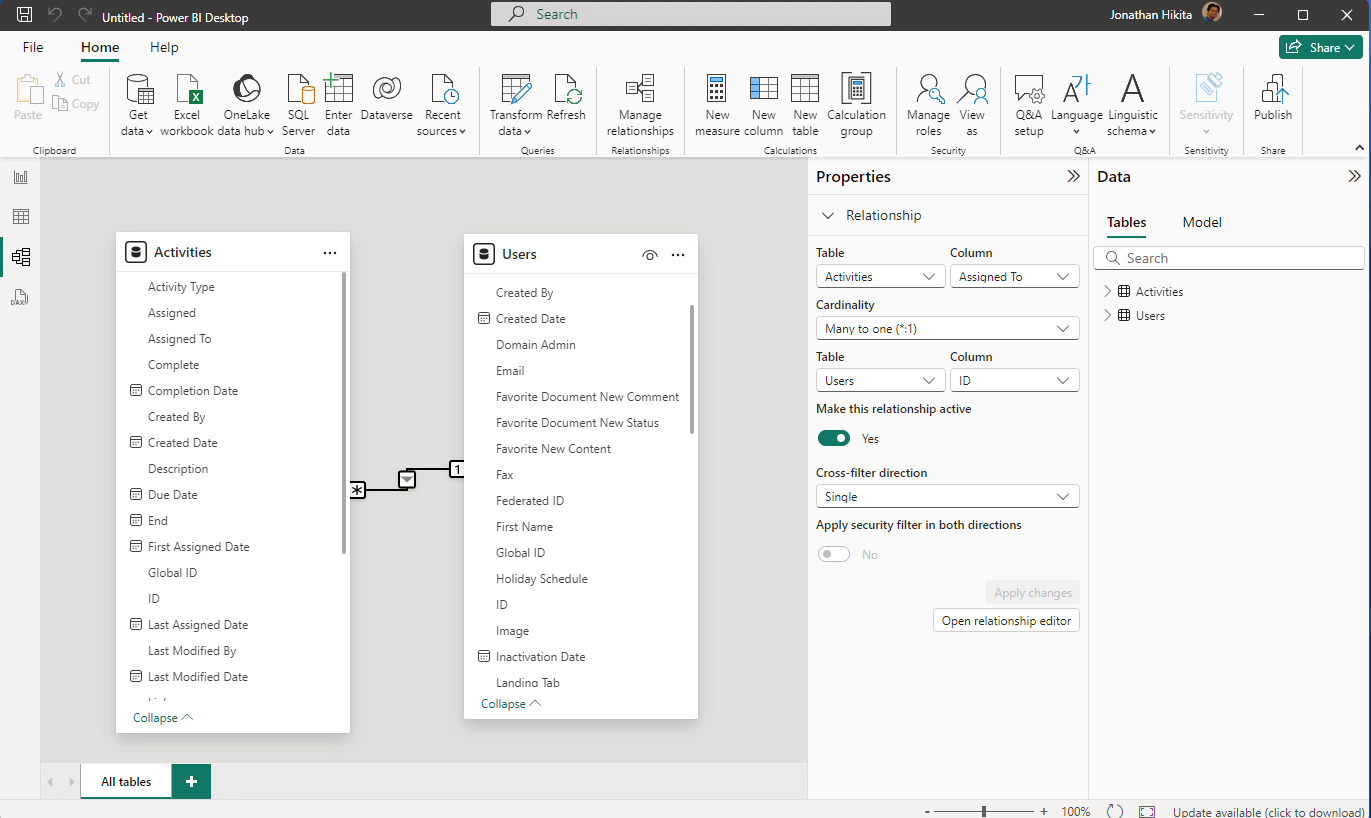Open Q&A setup
The width and height of the screenshot is (1371, 818).
[1028, 104]
